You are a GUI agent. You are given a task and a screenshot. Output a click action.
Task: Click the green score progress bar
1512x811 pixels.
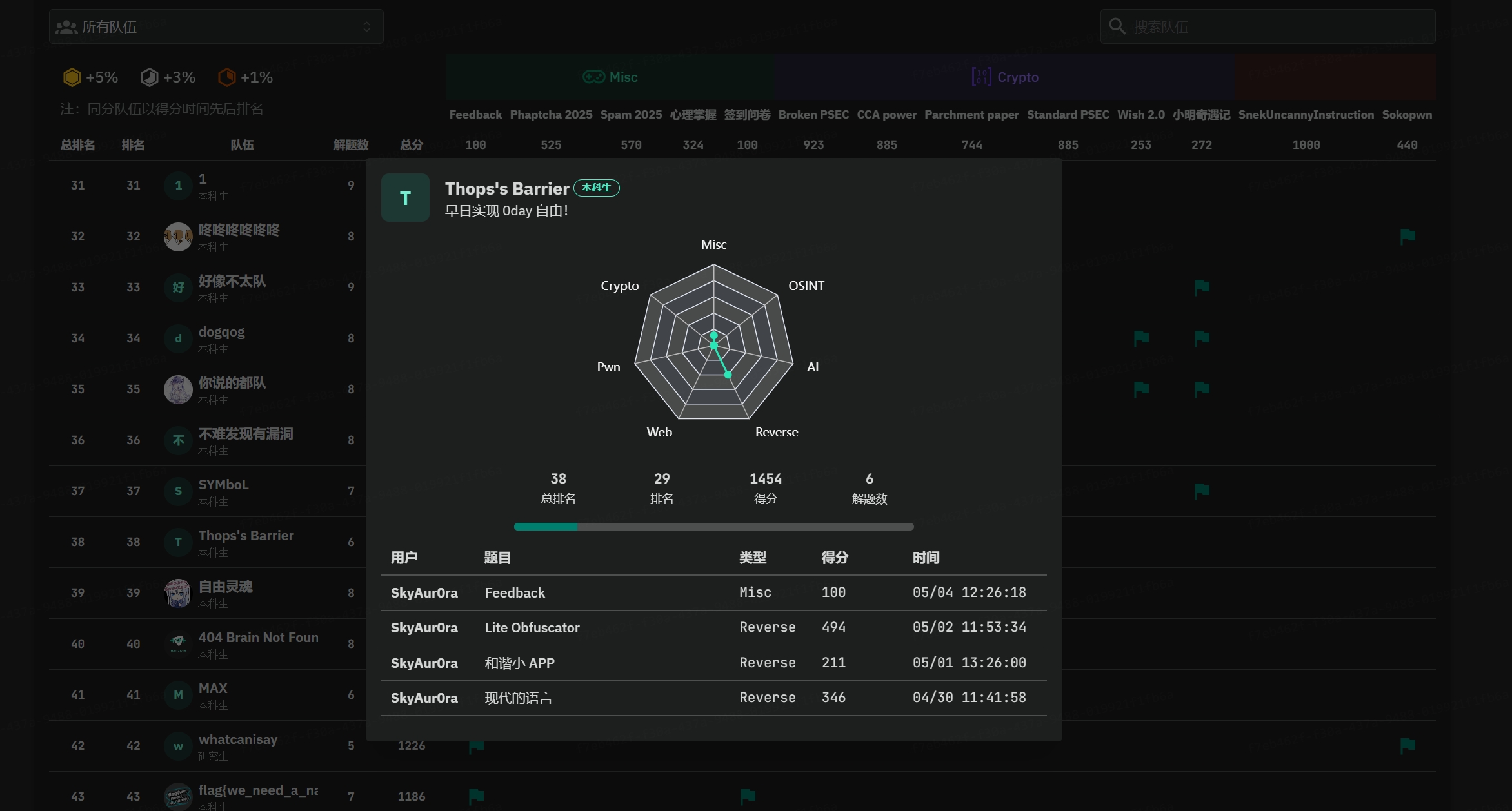546,527
